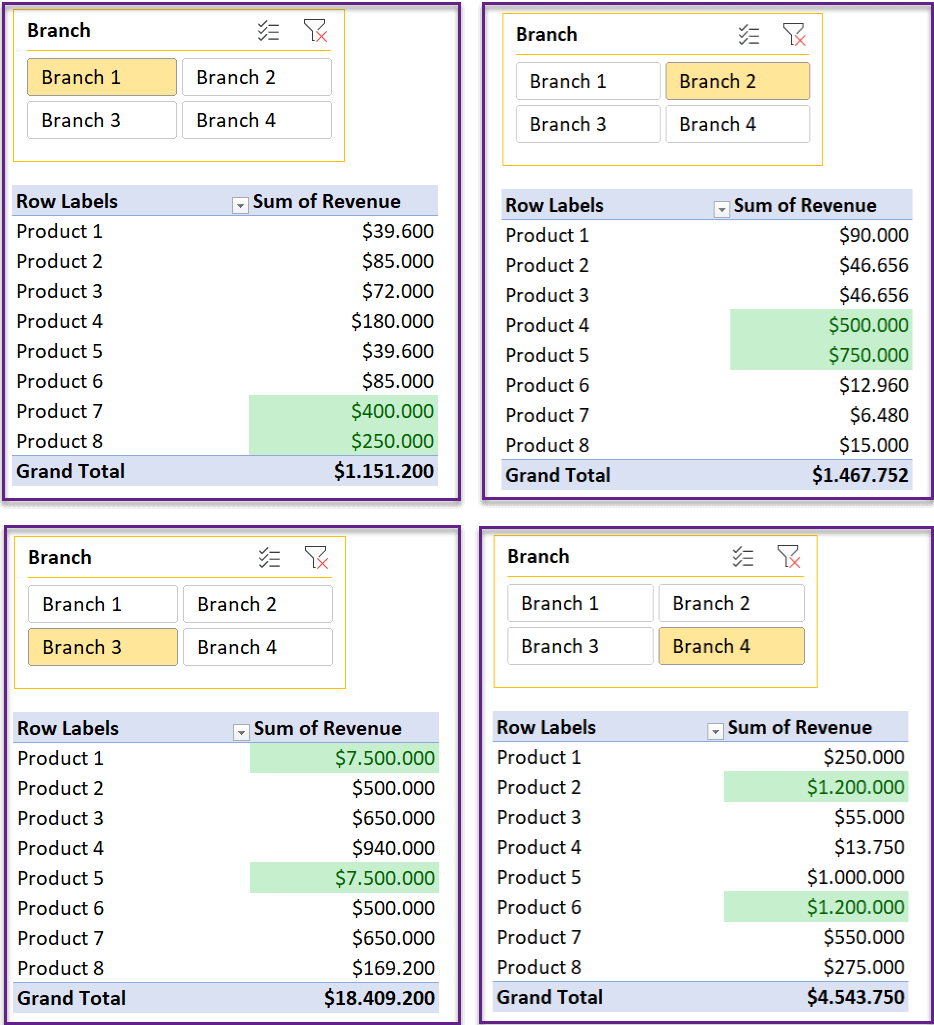Click green highlighted $400.000 cell for Product 7
Image resolution: width=934 pixels, height=1025 pixels.
[x=343, y=411]
